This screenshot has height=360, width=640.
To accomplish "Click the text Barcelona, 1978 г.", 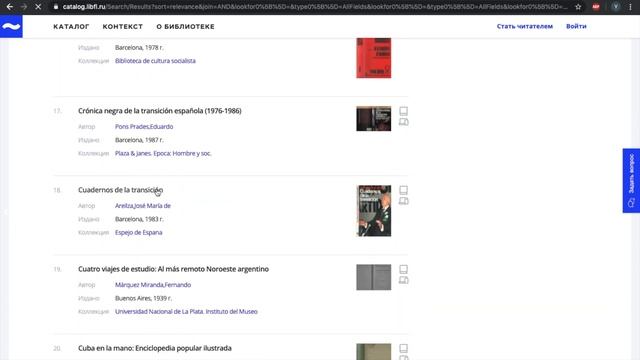I will 139,47.
